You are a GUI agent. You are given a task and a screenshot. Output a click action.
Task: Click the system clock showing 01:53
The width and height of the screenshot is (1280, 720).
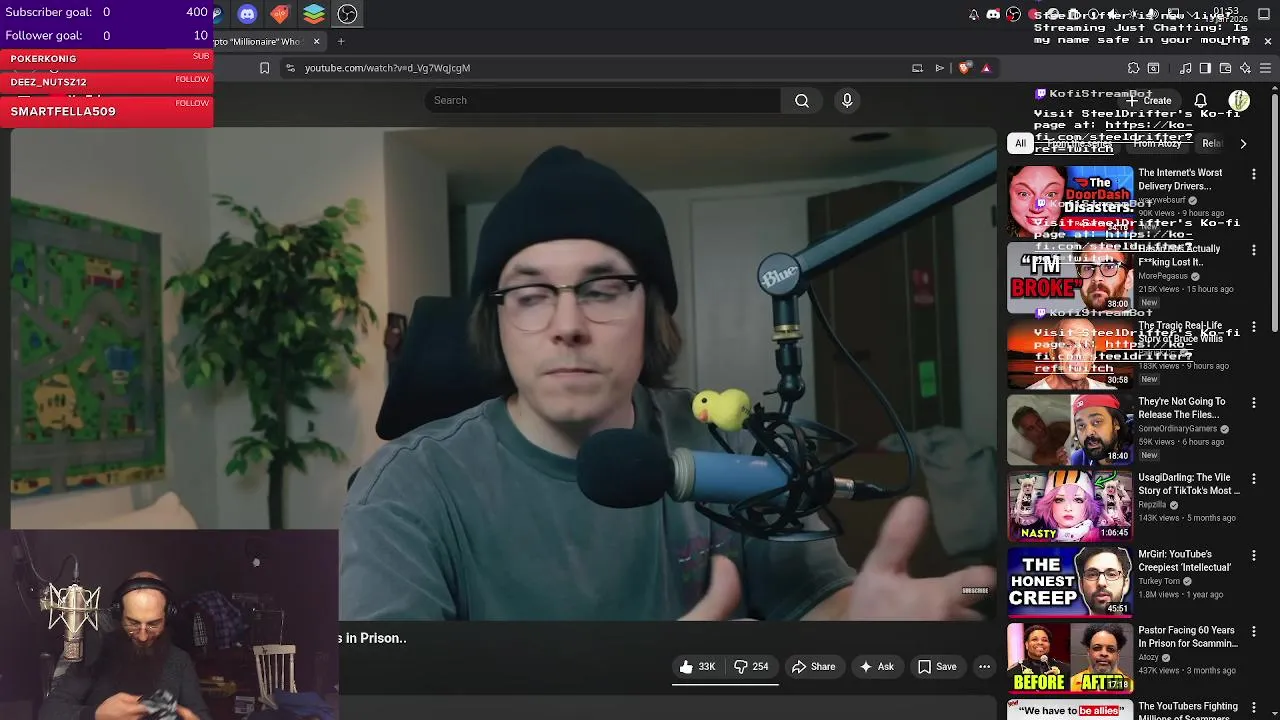tap(1226, 14)
